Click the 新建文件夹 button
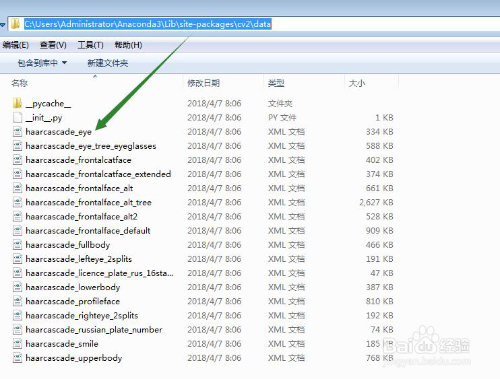 coord(108,63)
